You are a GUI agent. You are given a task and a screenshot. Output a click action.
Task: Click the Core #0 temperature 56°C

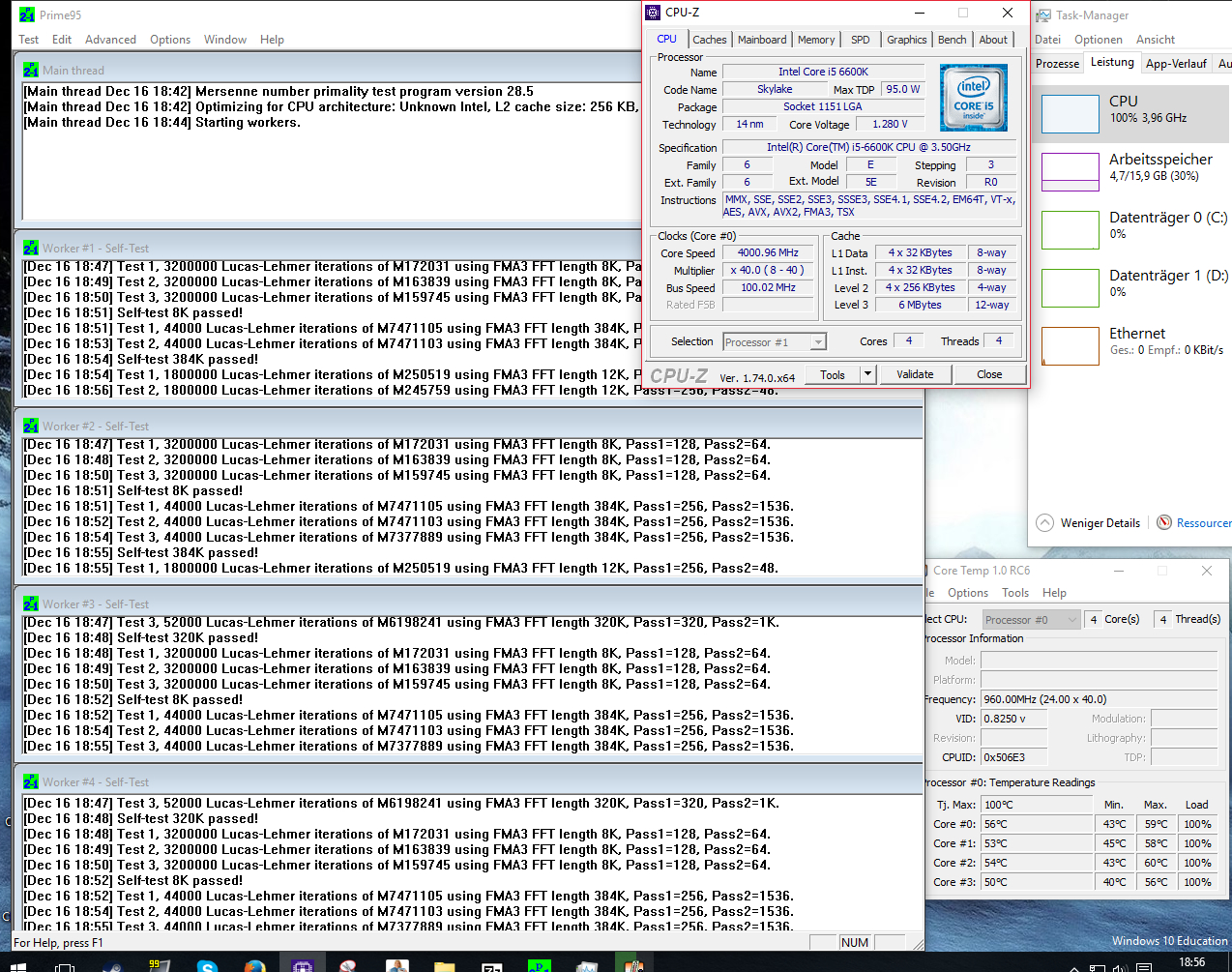1037,825
